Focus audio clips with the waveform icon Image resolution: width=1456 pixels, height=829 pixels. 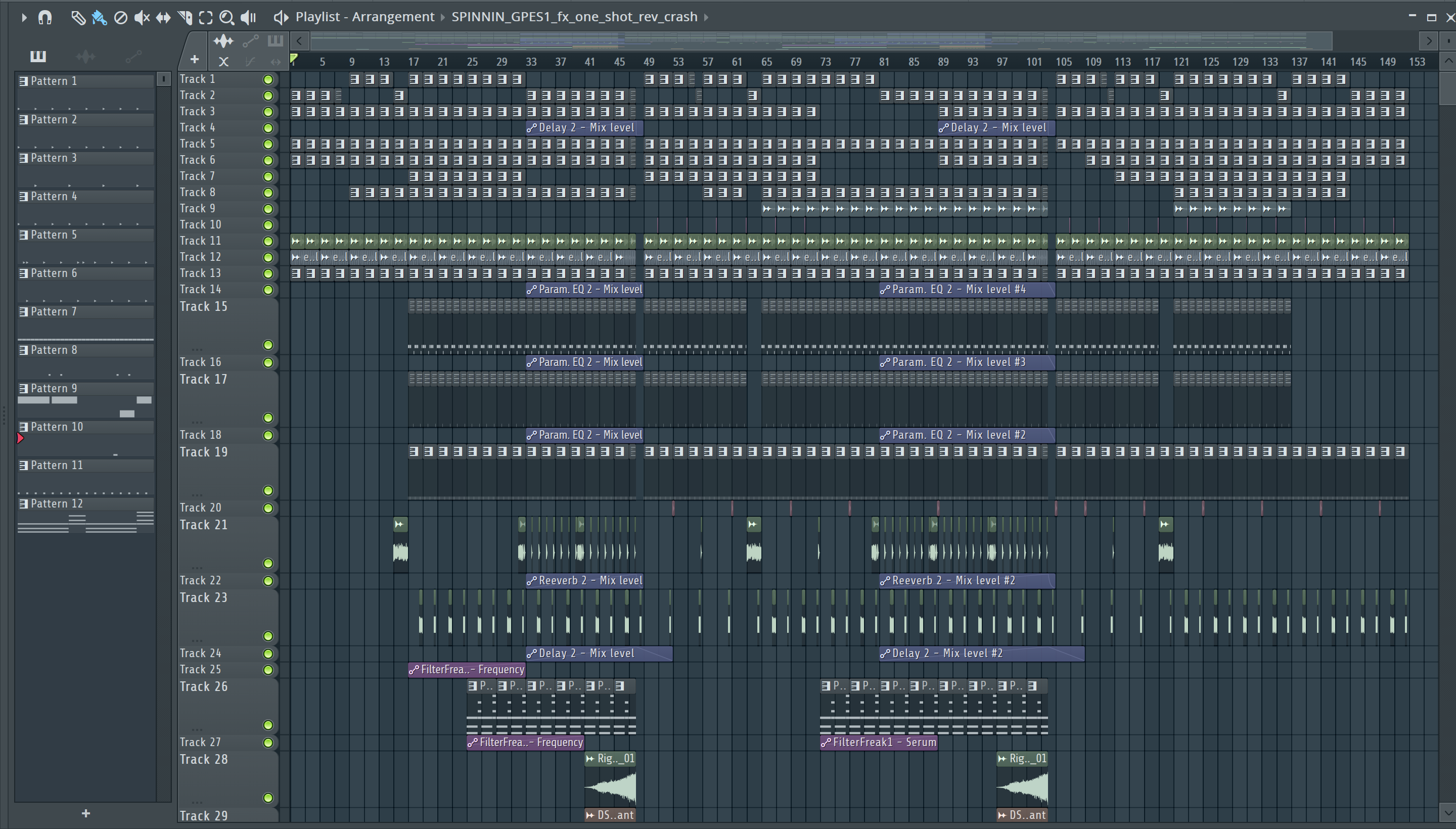[x=223, y=40]
